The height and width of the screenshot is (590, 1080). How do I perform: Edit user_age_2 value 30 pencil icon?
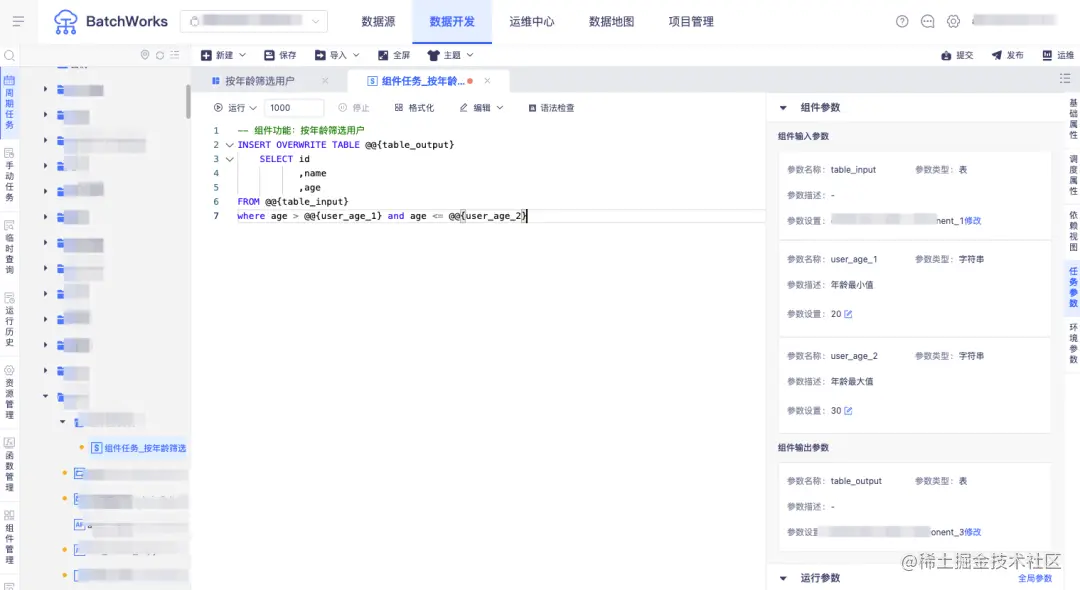848,411
